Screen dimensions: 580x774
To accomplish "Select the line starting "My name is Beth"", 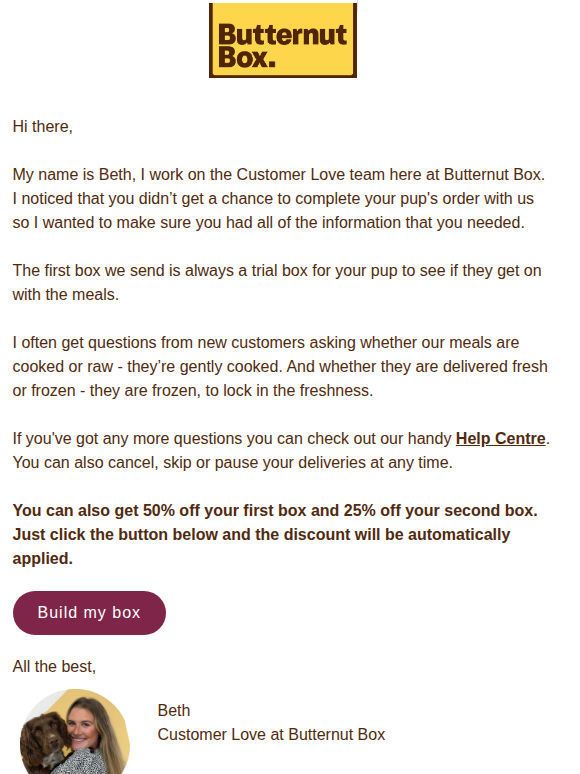I will point(278,175).
